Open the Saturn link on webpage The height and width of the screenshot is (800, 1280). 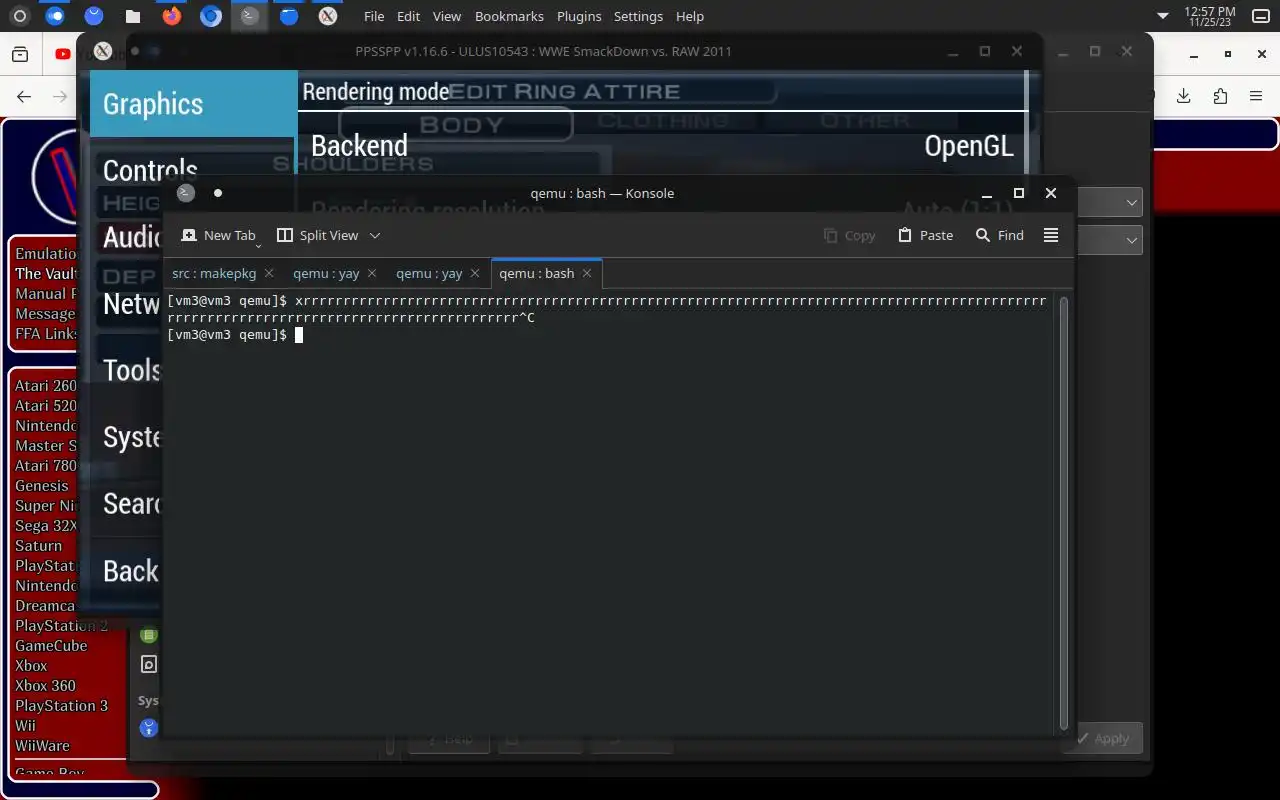tap(38, 545)
